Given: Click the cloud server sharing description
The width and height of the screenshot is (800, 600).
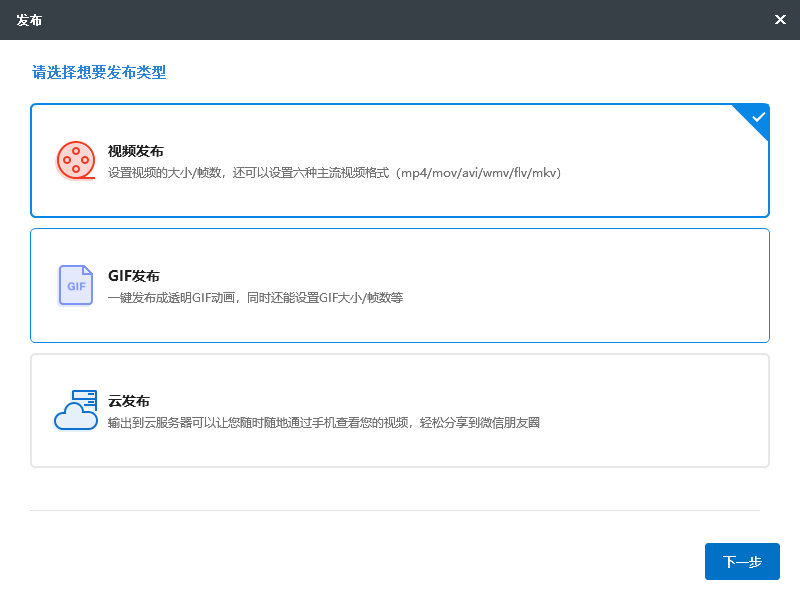Looking at the screenshot, I should [323, 422].
